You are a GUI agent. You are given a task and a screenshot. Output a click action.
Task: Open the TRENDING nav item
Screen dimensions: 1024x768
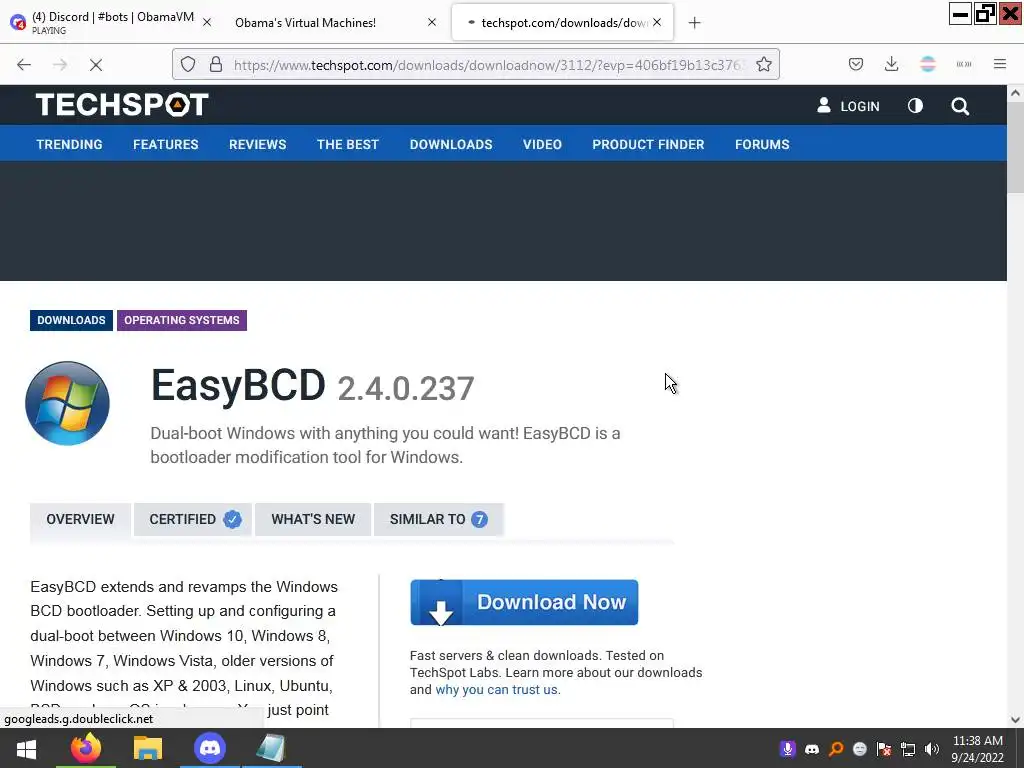[69, 144]
